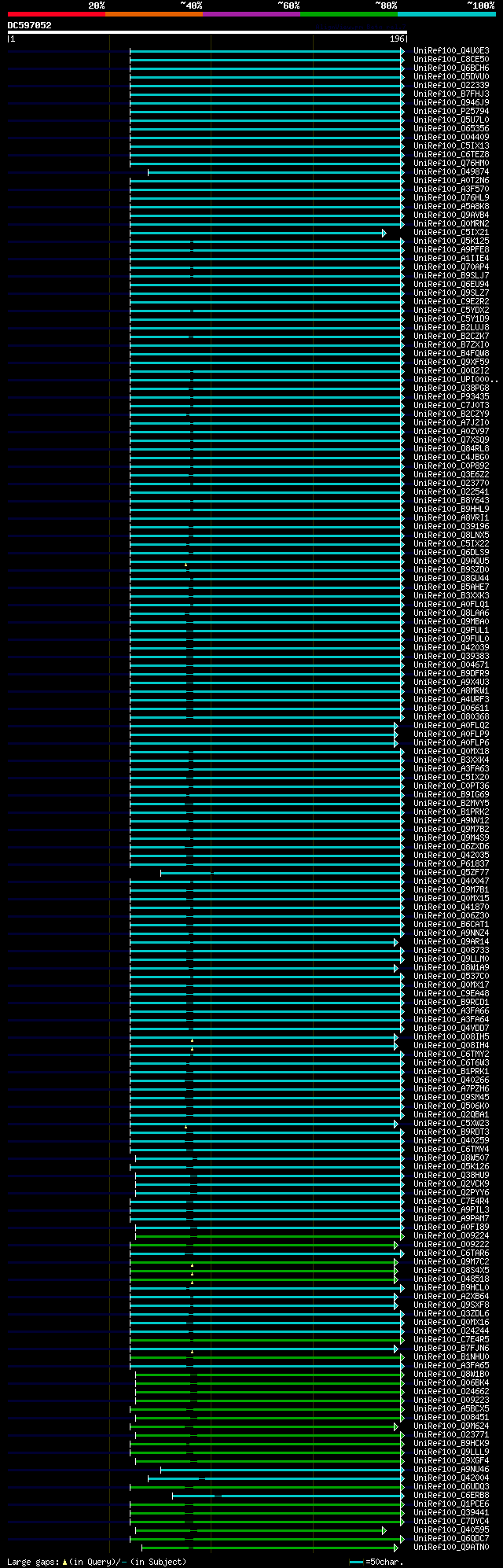Click UniRef100_Q506K0 label
Screen dimensions: 503x1568
[x=451, y=1106]
